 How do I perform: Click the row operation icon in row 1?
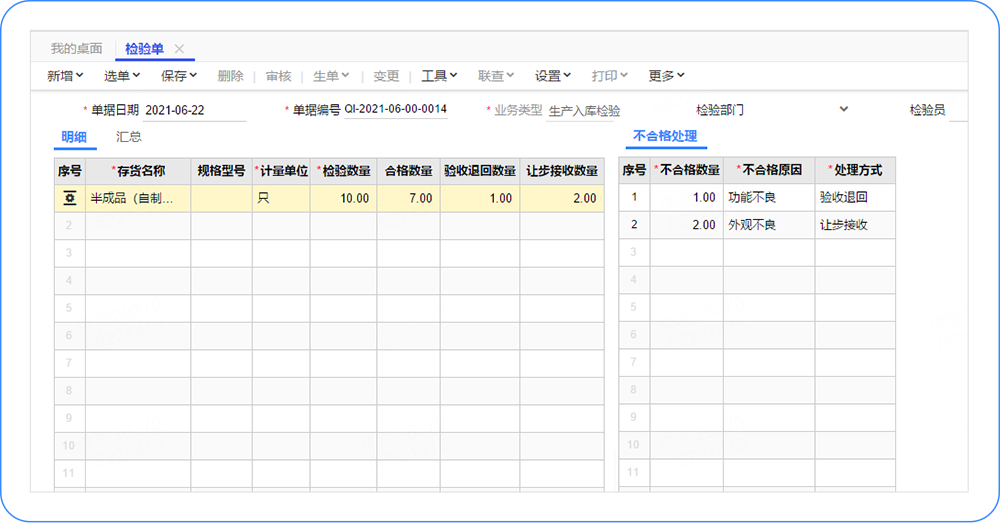(70, 199)
